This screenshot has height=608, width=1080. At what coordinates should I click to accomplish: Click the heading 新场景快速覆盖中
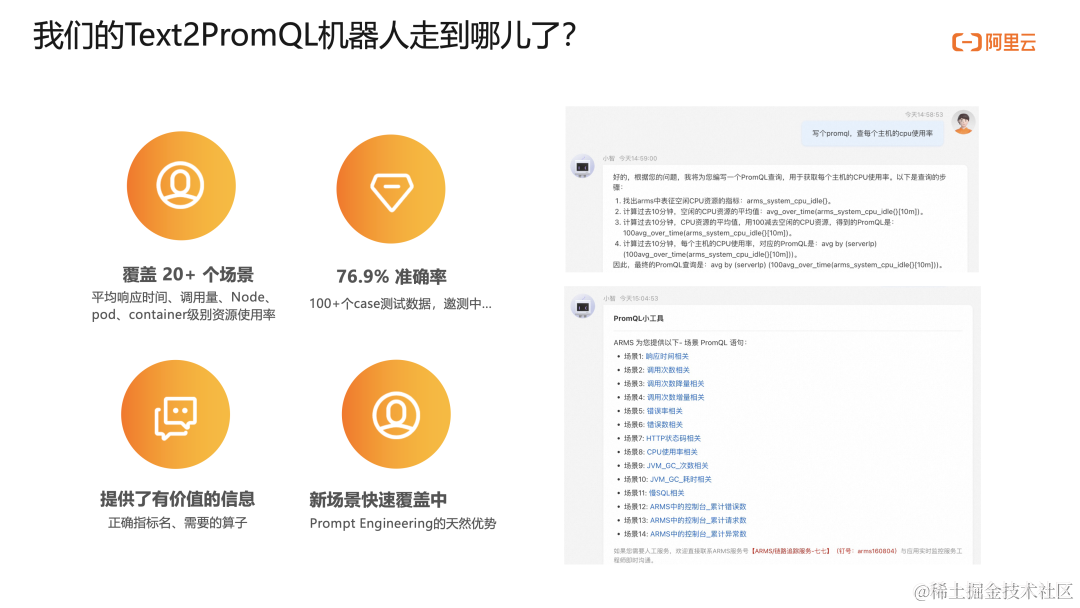click(x=378, y=500)
